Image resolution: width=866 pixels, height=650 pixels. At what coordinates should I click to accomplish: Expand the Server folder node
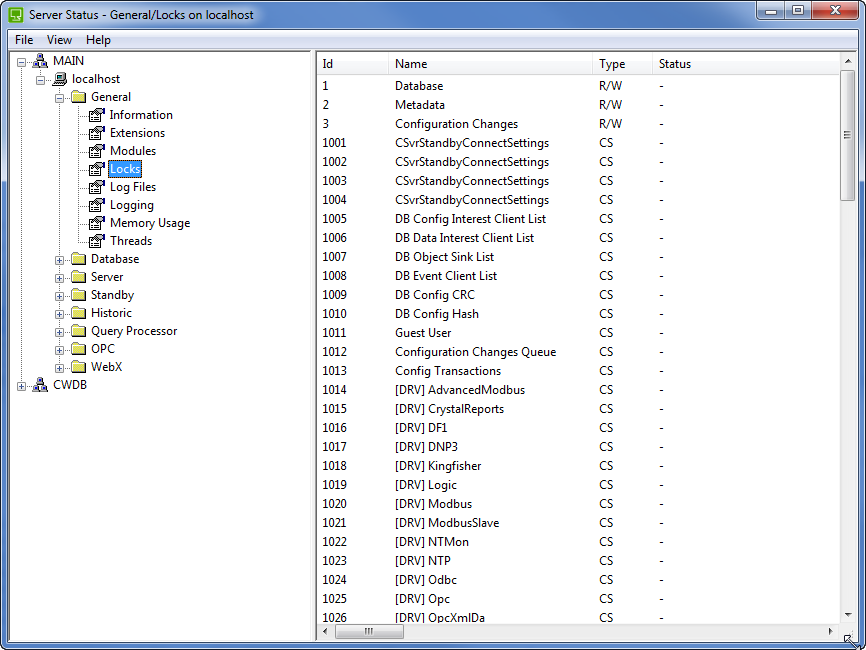click(x=59, y=278)
